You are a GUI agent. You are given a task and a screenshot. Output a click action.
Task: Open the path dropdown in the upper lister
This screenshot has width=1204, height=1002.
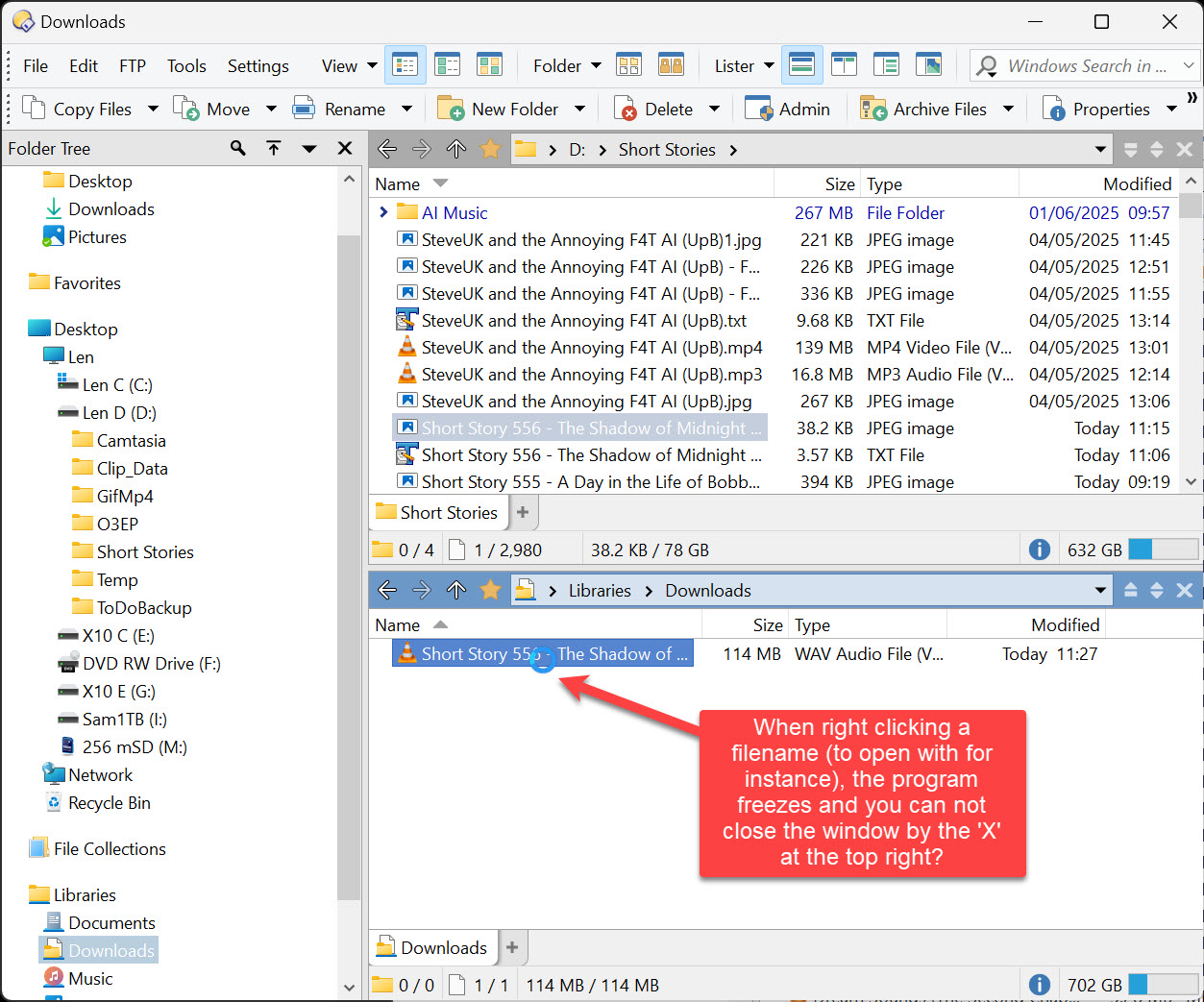(1100, 149)
